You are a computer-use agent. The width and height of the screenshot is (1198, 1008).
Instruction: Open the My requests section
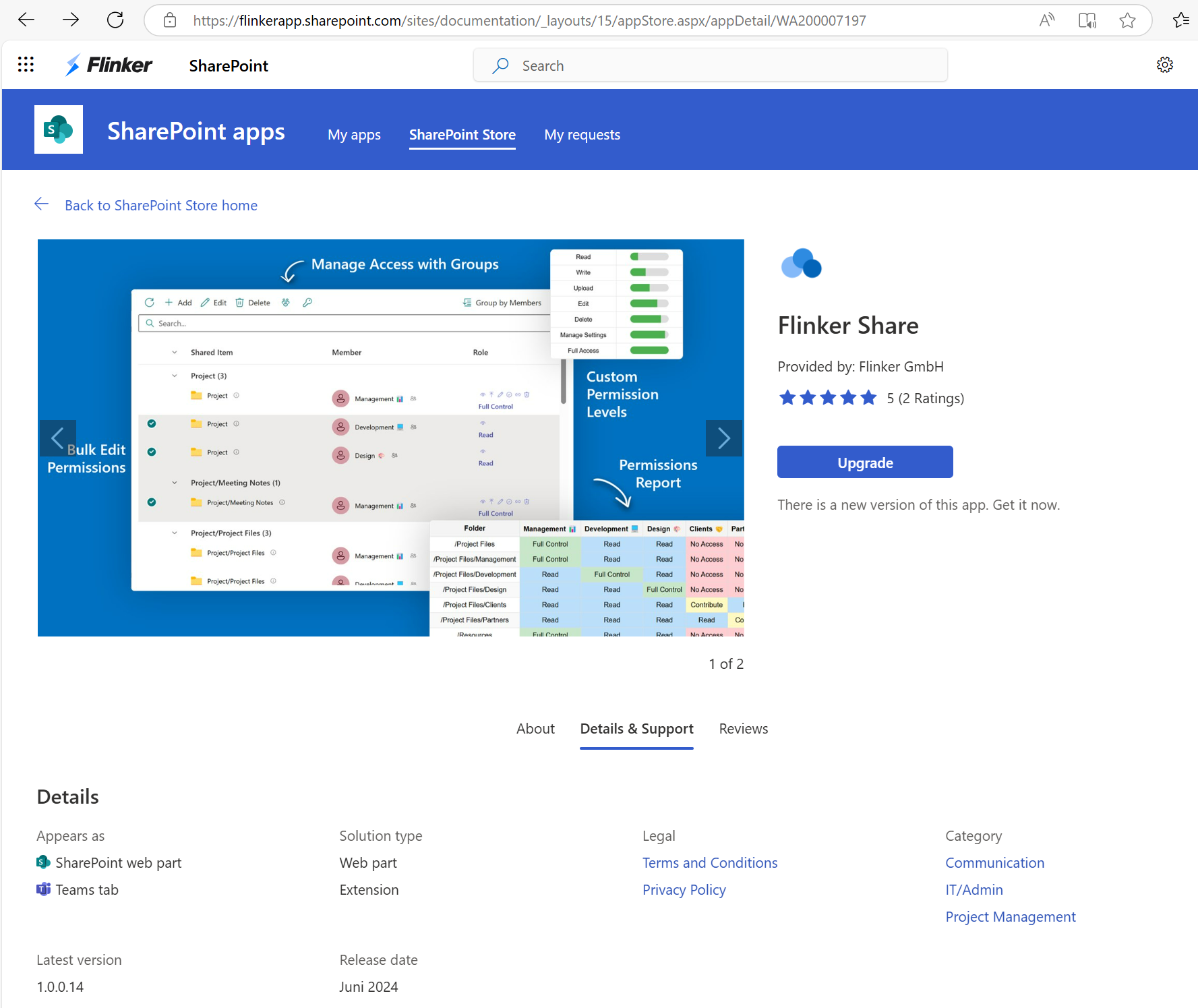pyautogui.click(x=582, y=134)
